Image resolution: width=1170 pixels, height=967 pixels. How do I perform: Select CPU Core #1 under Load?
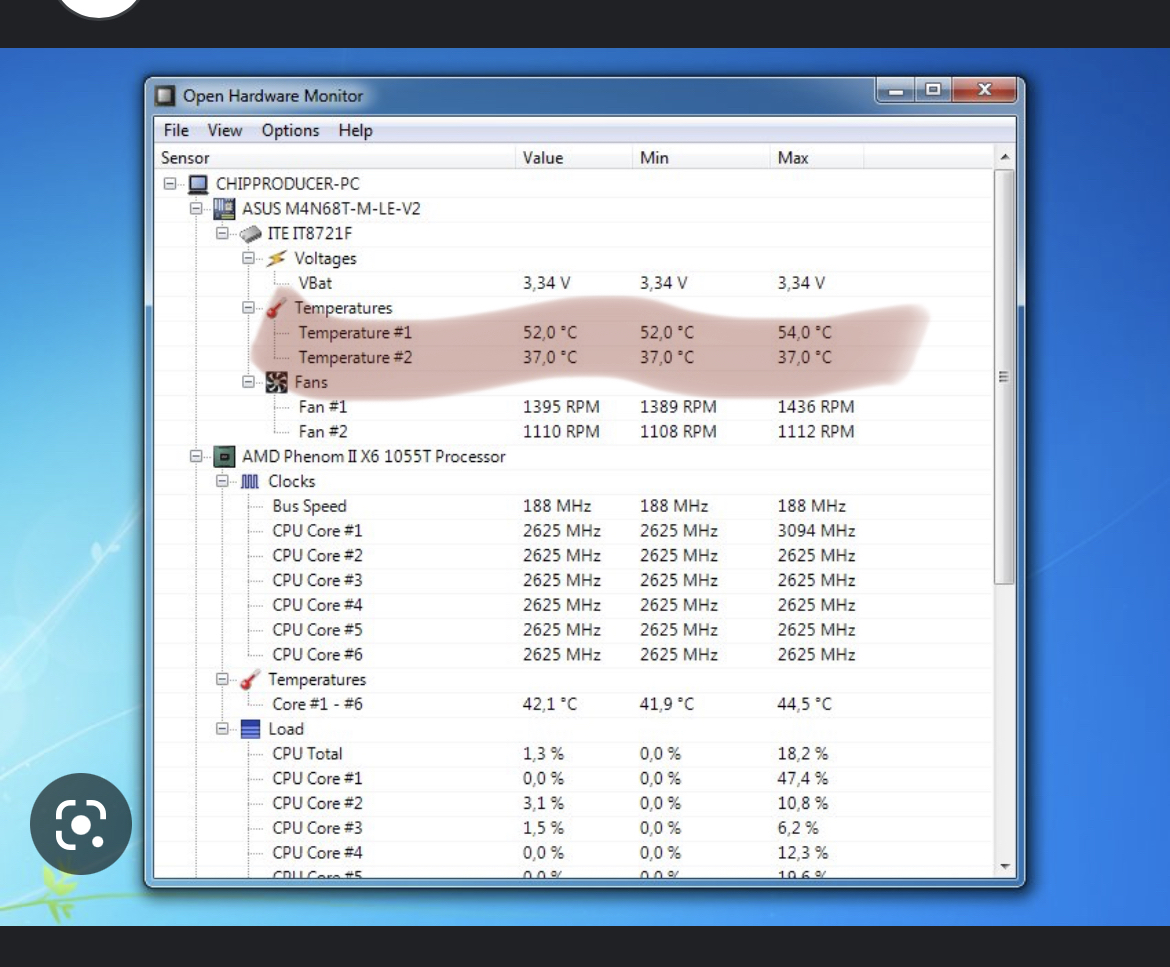pyautogui.click(x=573, y=778)
